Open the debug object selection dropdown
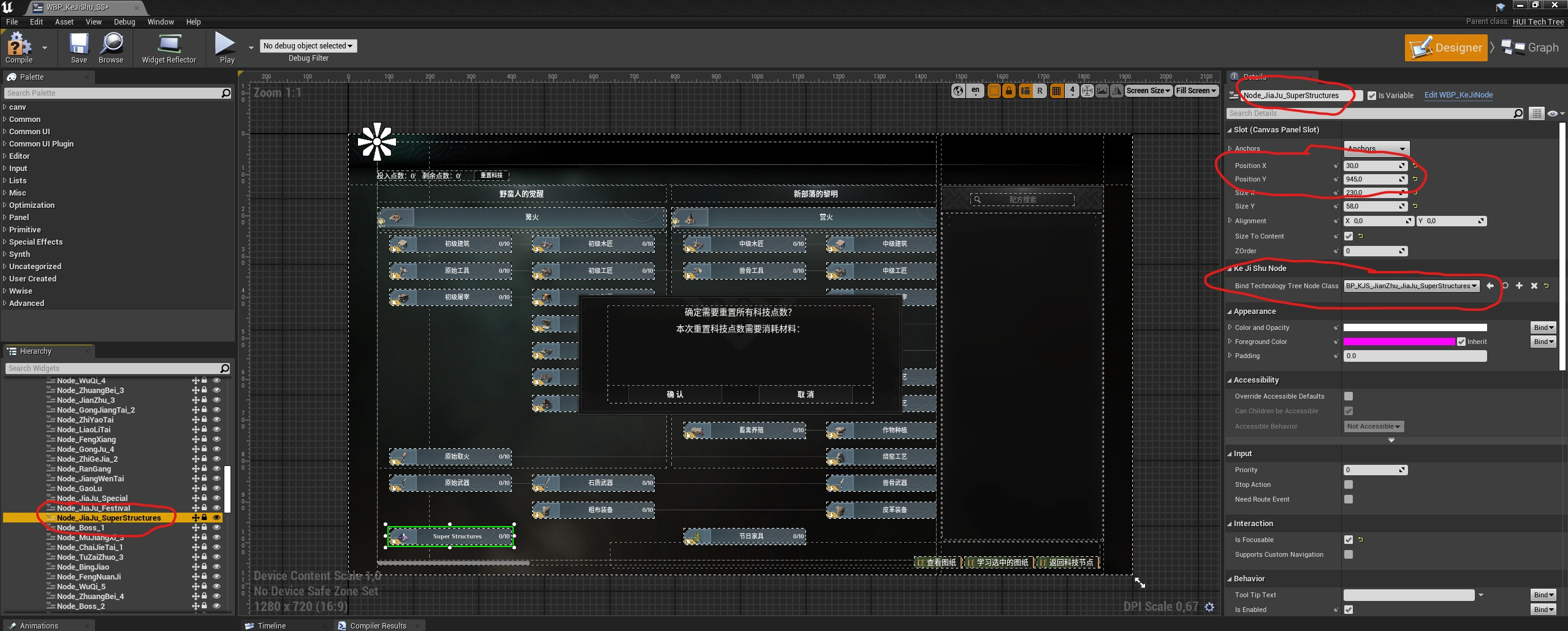1568x631 pixels. [308, 46]
